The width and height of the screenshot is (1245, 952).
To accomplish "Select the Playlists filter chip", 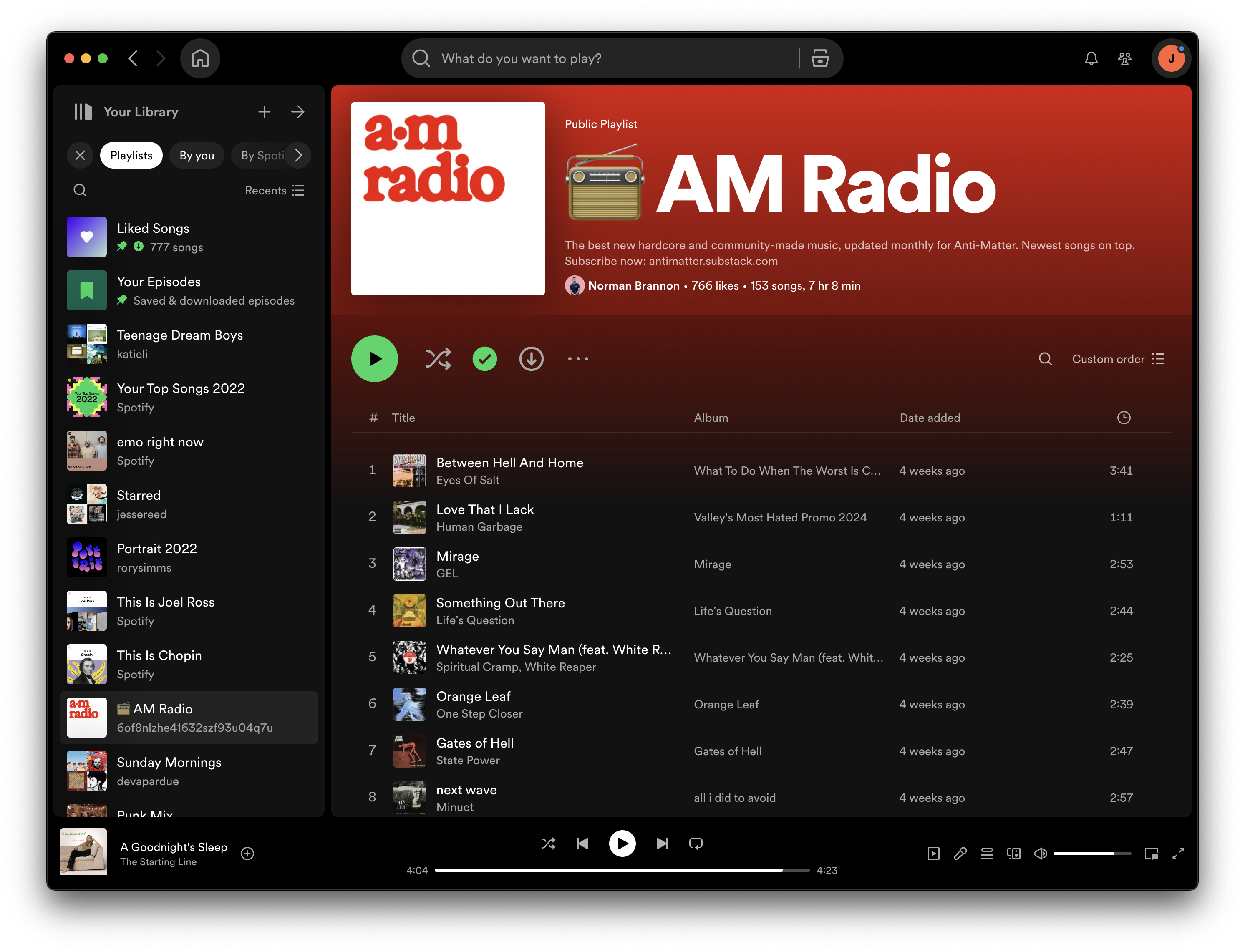I will click(131, 155).
